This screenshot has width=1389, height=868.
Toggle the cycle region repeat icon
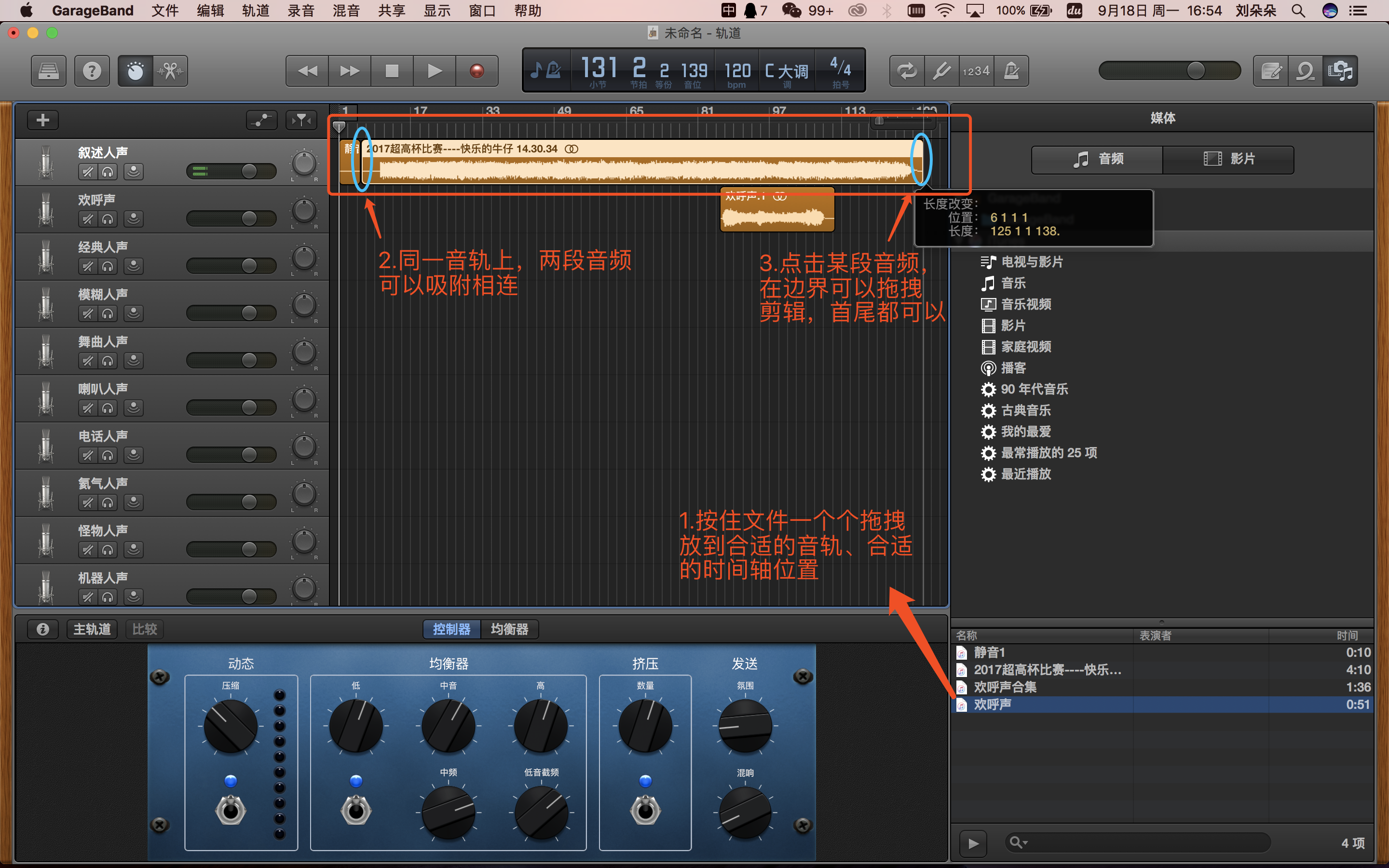tap(907, 70)
